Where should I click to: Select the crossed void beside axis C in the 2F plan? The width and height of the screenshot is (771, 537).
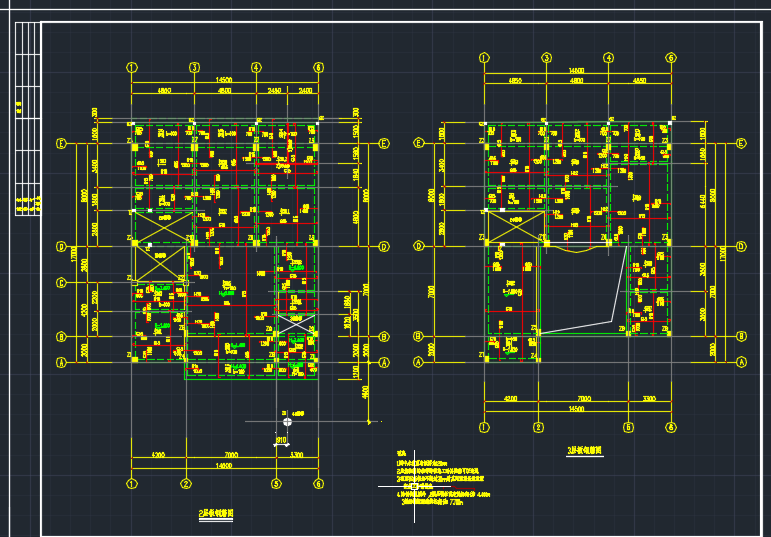pos(161,264)
